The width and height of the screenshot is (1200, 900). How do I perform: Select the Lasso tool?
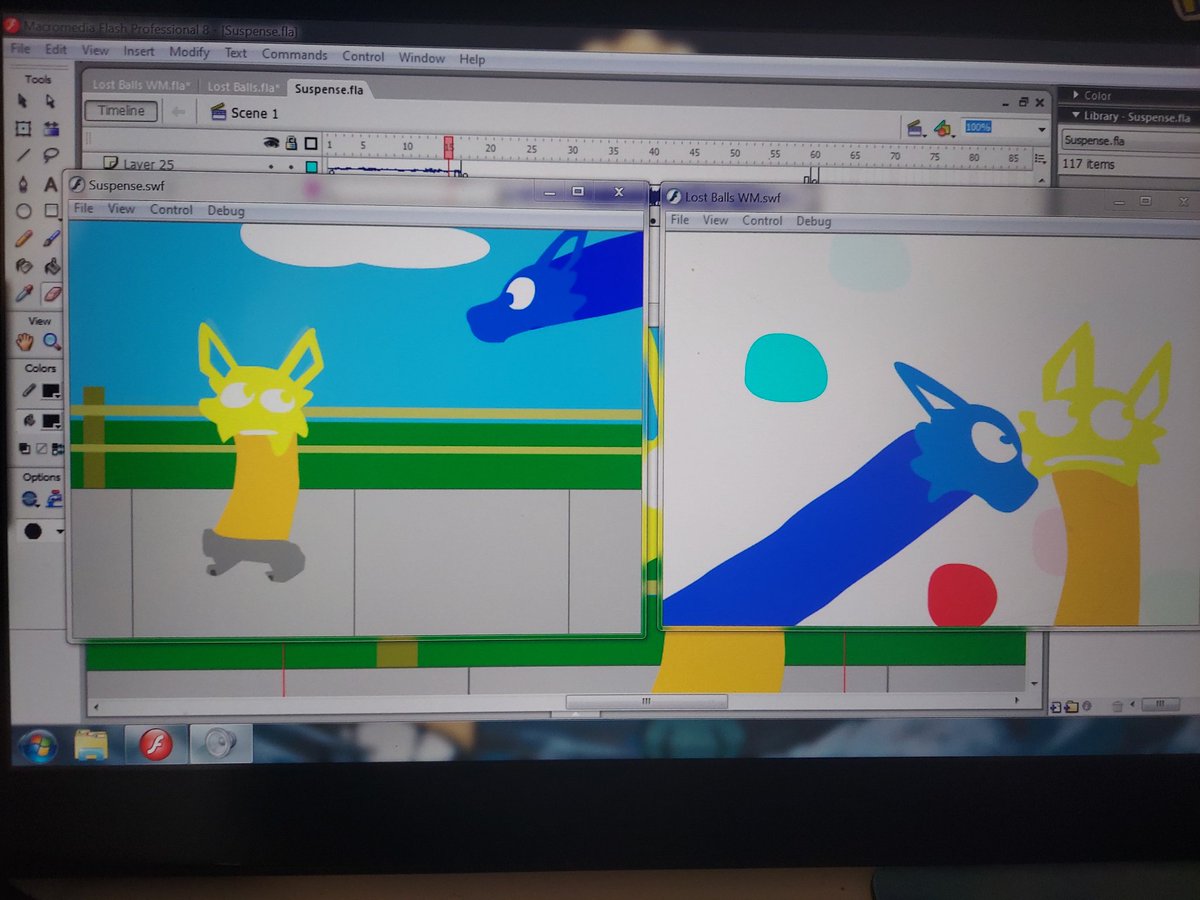click(50, 156)
